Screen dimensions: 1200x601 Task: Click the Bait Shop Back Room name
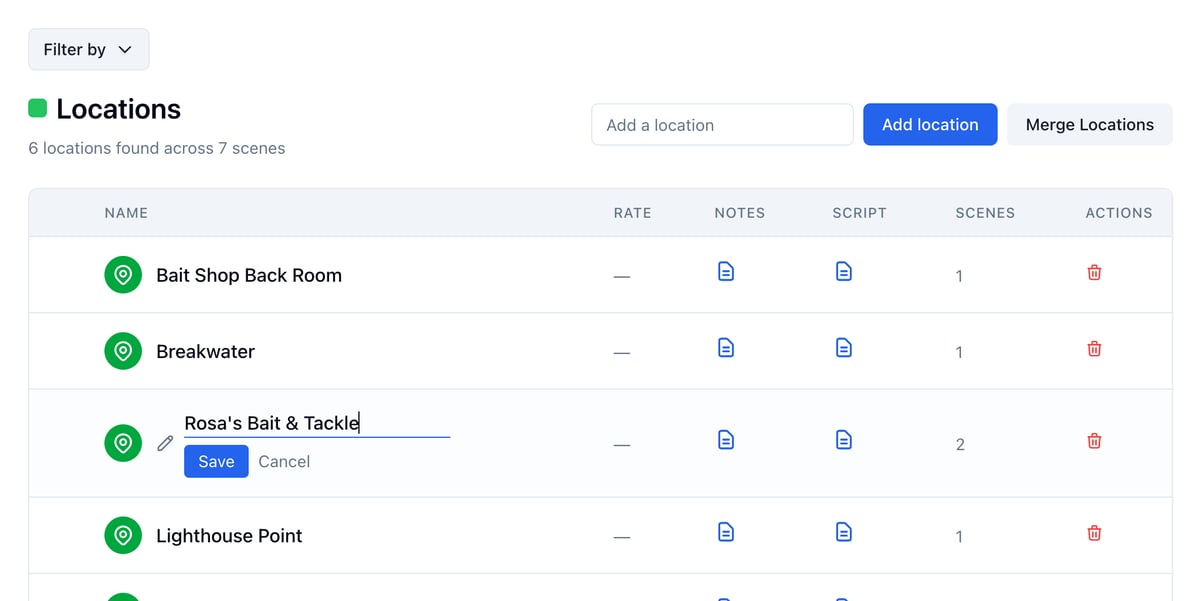coord(249,275)
